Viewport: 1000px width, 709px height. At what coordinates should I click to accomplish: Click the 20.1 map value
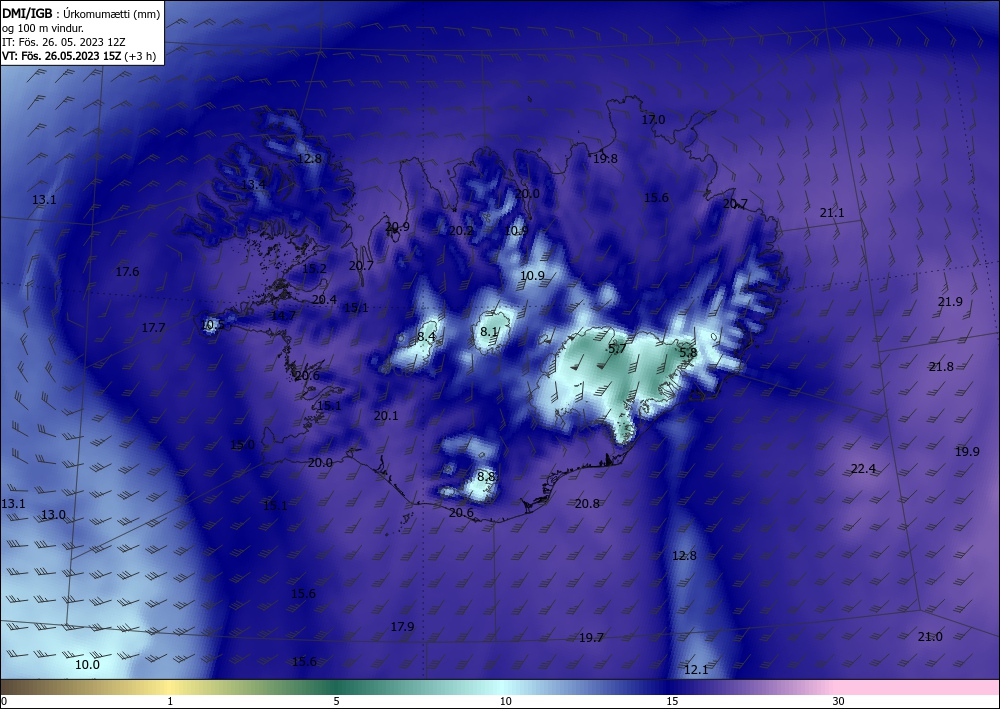(386, 416)
